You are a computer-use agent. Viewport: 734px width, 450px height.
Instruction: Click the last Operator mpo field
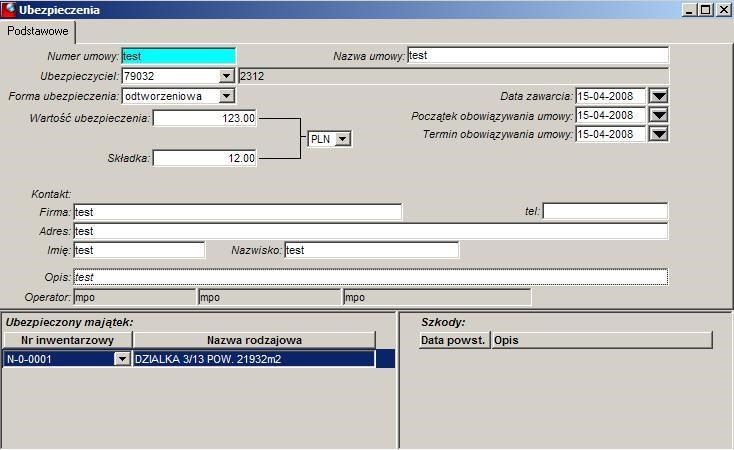pos(437,297)
